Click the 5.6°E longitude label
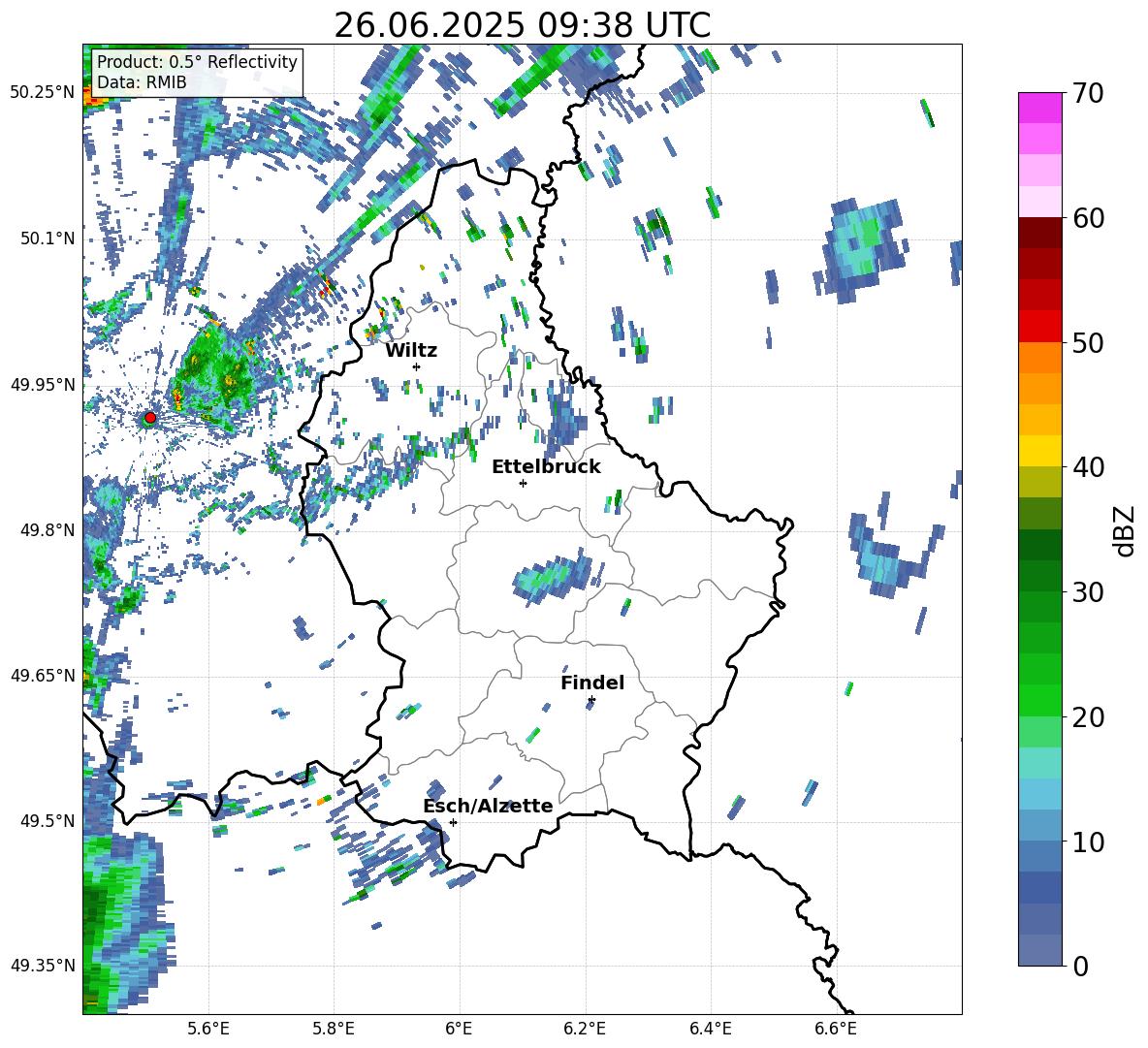1148x1048 pixels. (x=208, y=1029)
